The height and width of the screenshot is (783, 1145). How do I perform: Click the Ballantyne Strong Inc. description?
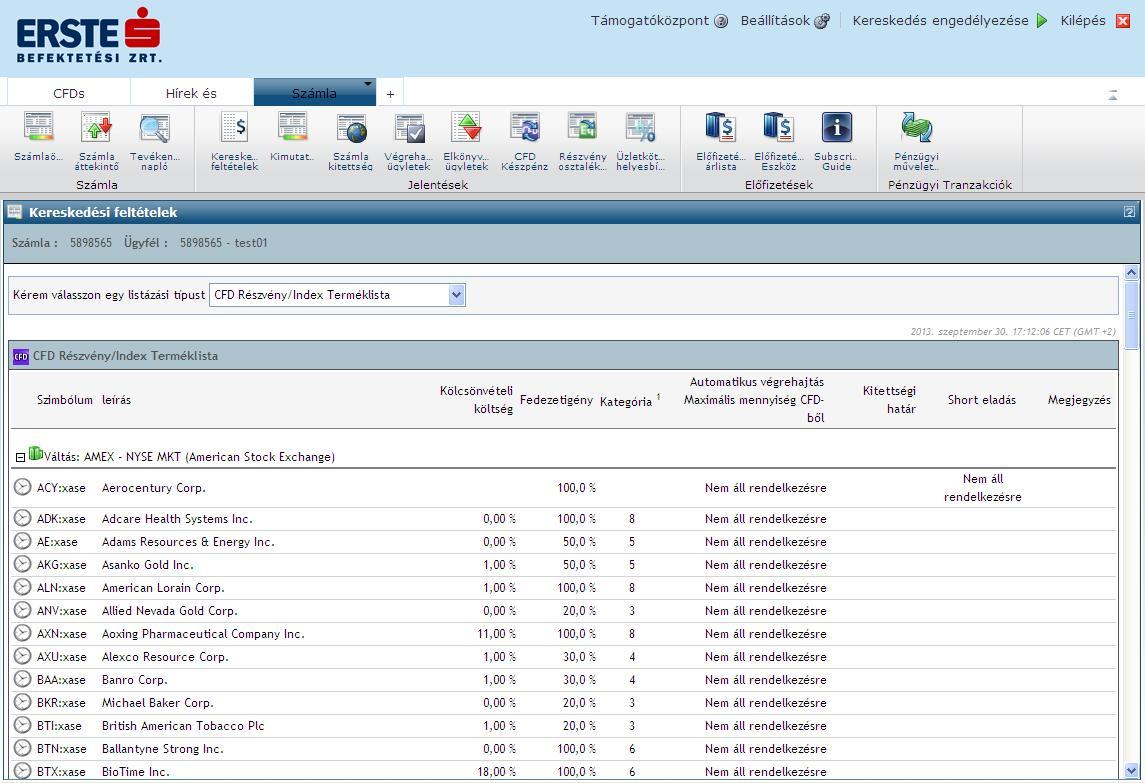pyautogui.click(x=163, y=749)
